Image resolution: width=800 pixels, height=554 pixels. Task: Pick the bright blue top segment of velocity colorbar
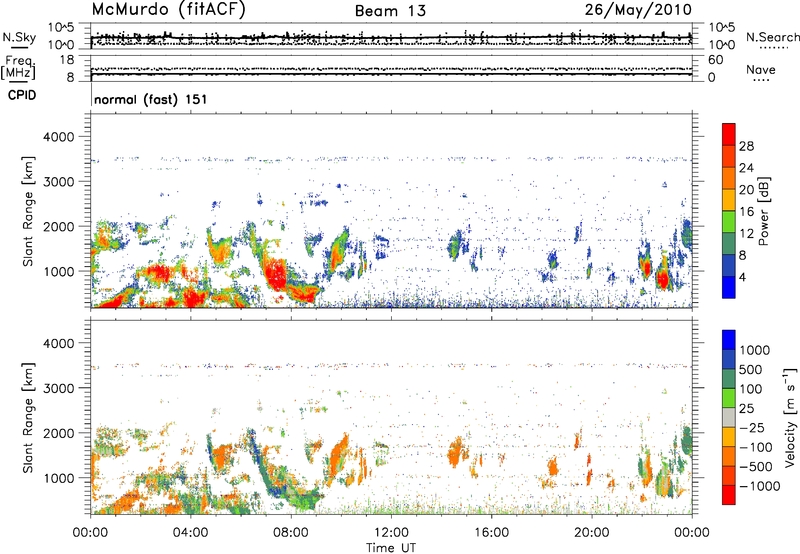729,340
